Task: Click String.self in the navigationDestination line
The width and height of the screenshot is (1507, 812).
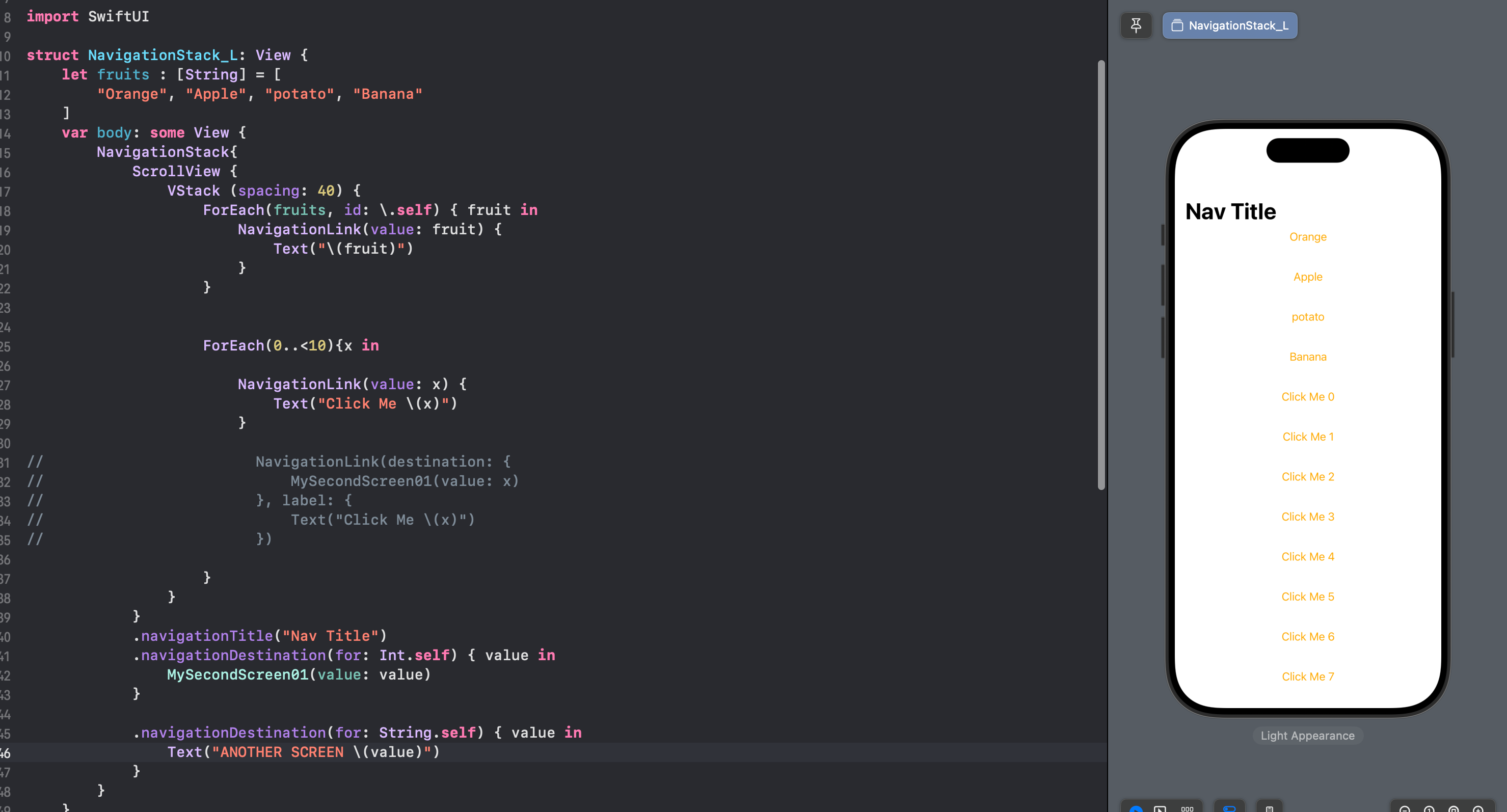Action: click(x=427, y=733)
